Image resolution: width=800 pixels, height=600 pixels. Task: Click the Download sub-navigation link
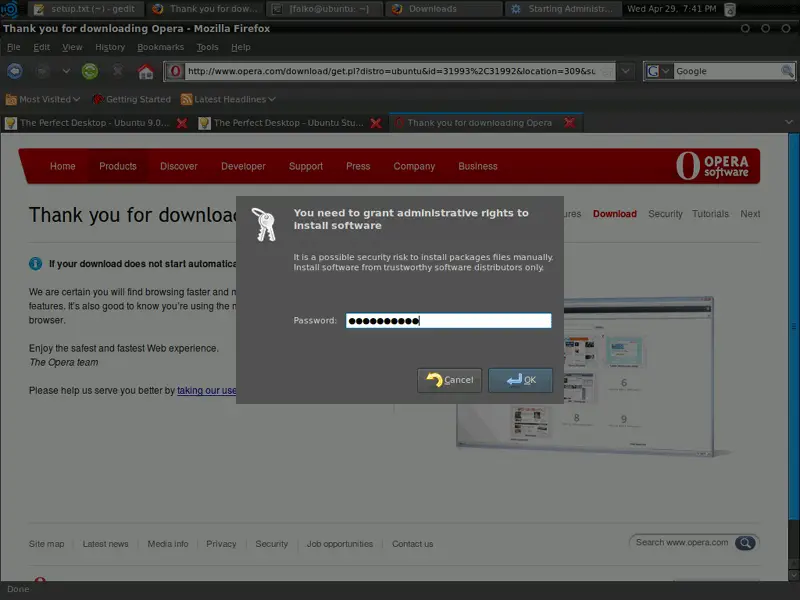pos(615,214)
